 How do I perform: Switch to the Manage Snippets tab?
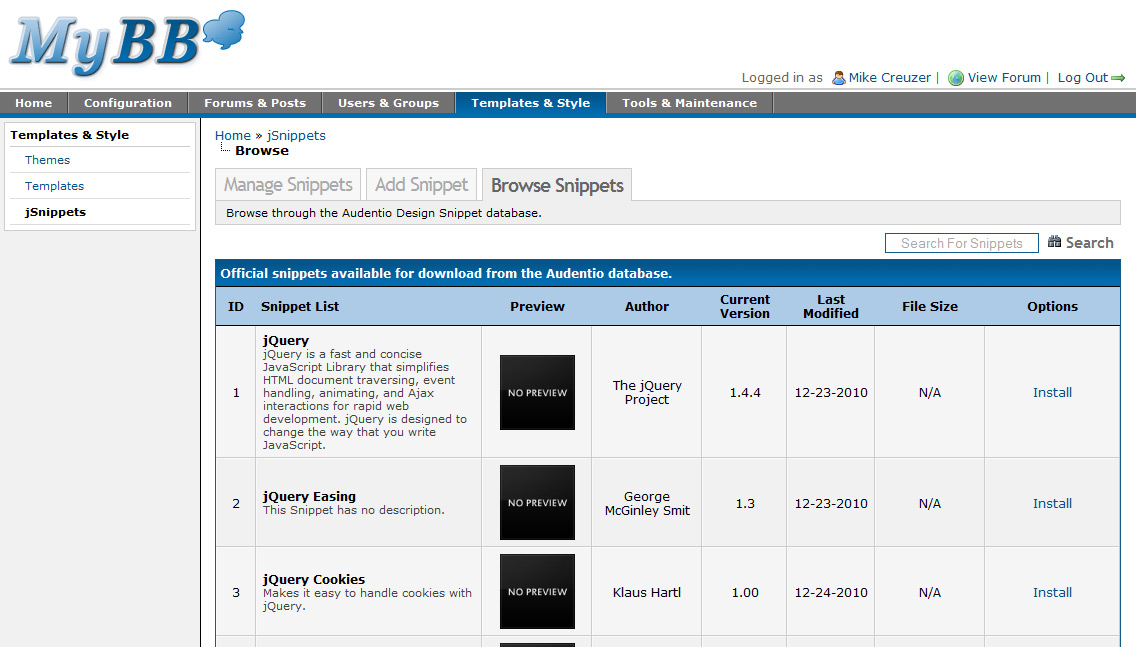pyautogui.click(x=288, y=185)
